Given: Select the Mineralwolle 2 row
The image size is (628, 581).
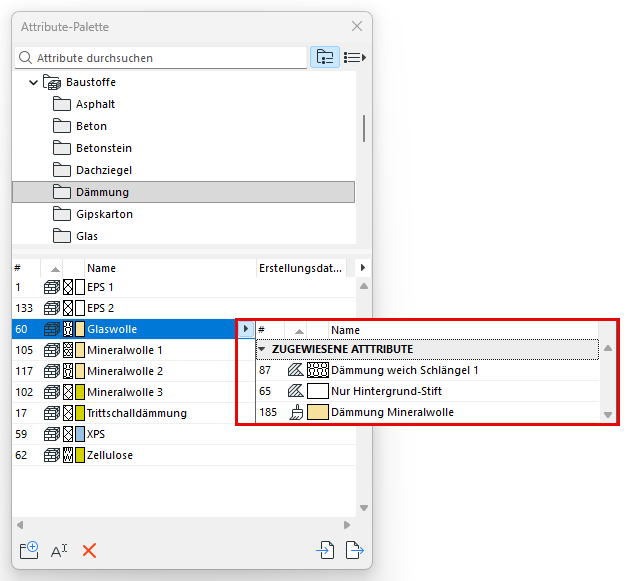Looking at the screenshot, I should coord(124,371).
